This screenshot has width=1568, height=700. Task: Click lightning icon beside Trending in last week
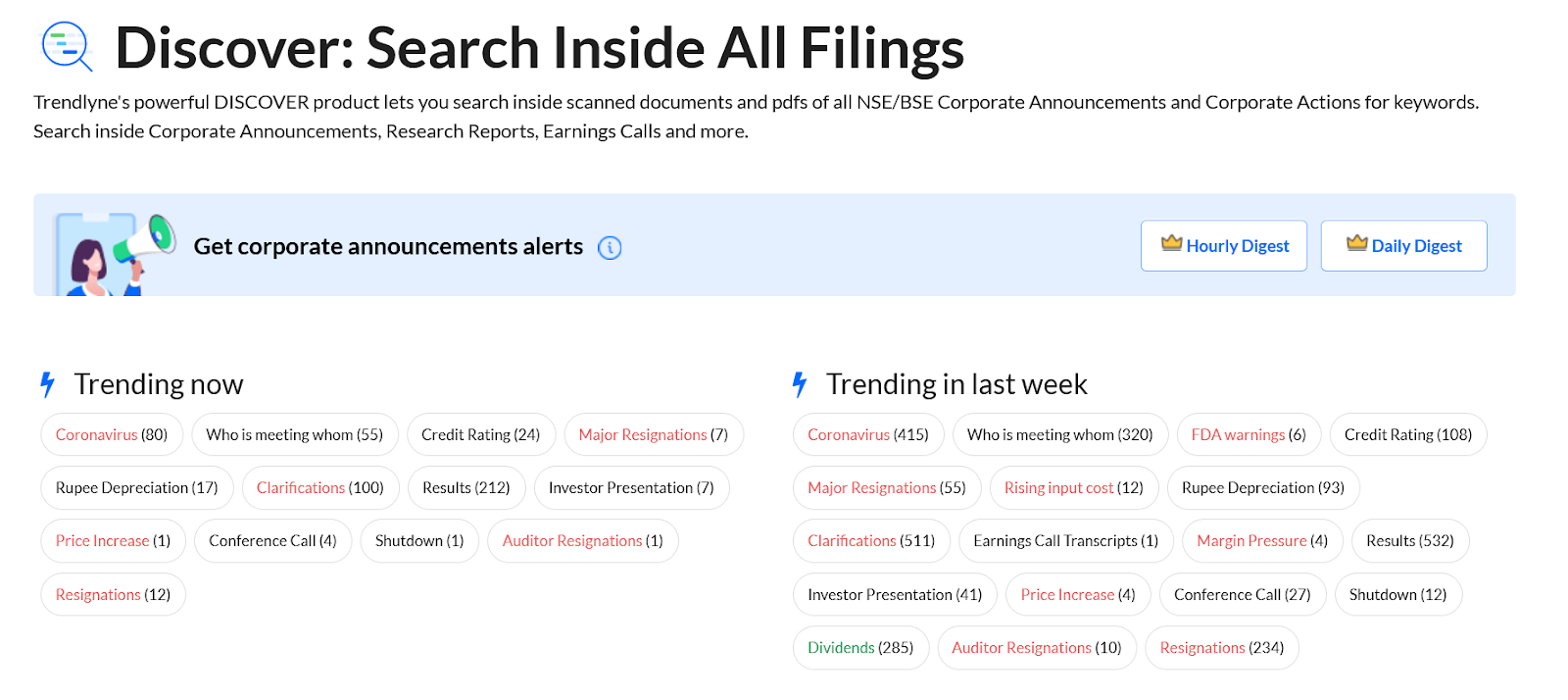[x=800, y=384]
